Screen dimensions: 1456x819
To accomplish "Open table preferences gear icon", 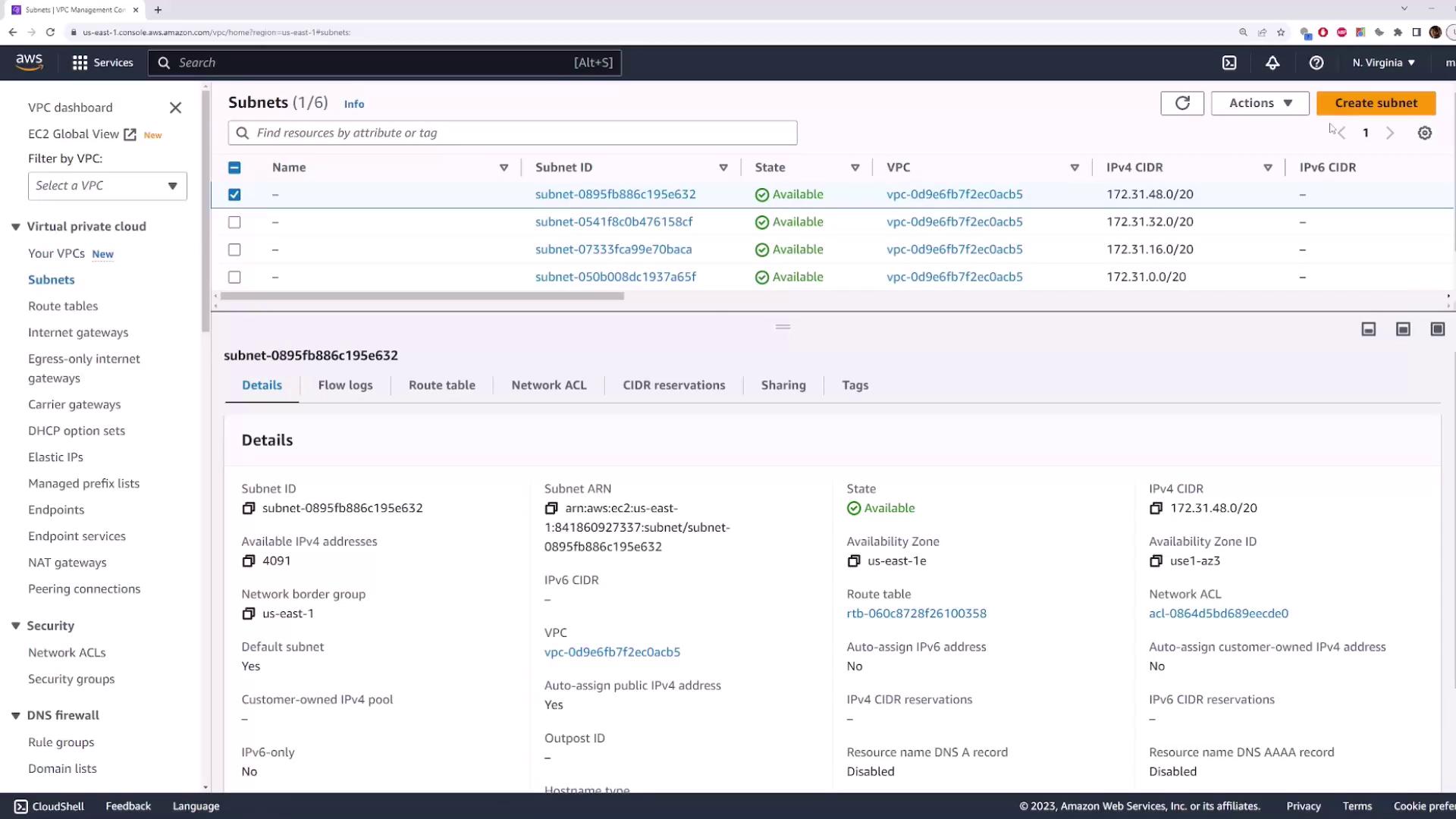I will 1425,133.
